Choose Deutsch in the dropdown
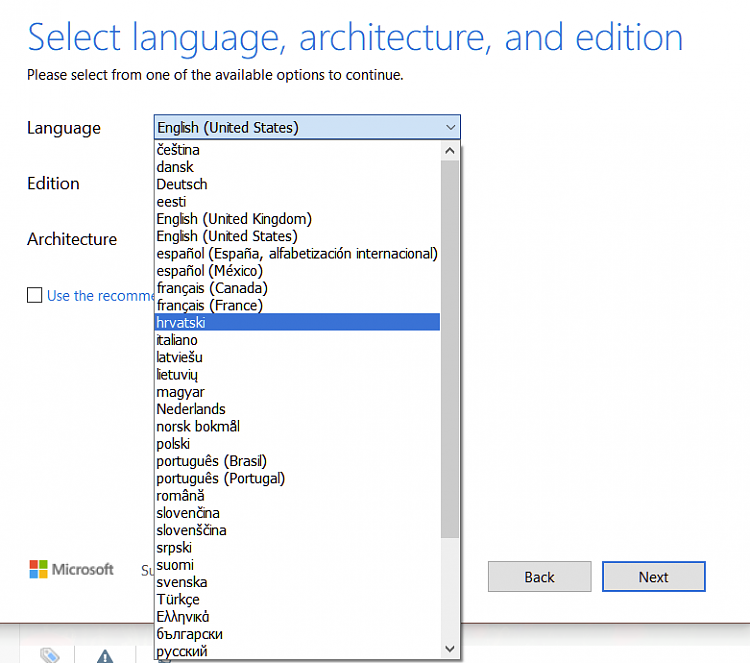This screenshot has width=750, height=663. pos(298,184)
